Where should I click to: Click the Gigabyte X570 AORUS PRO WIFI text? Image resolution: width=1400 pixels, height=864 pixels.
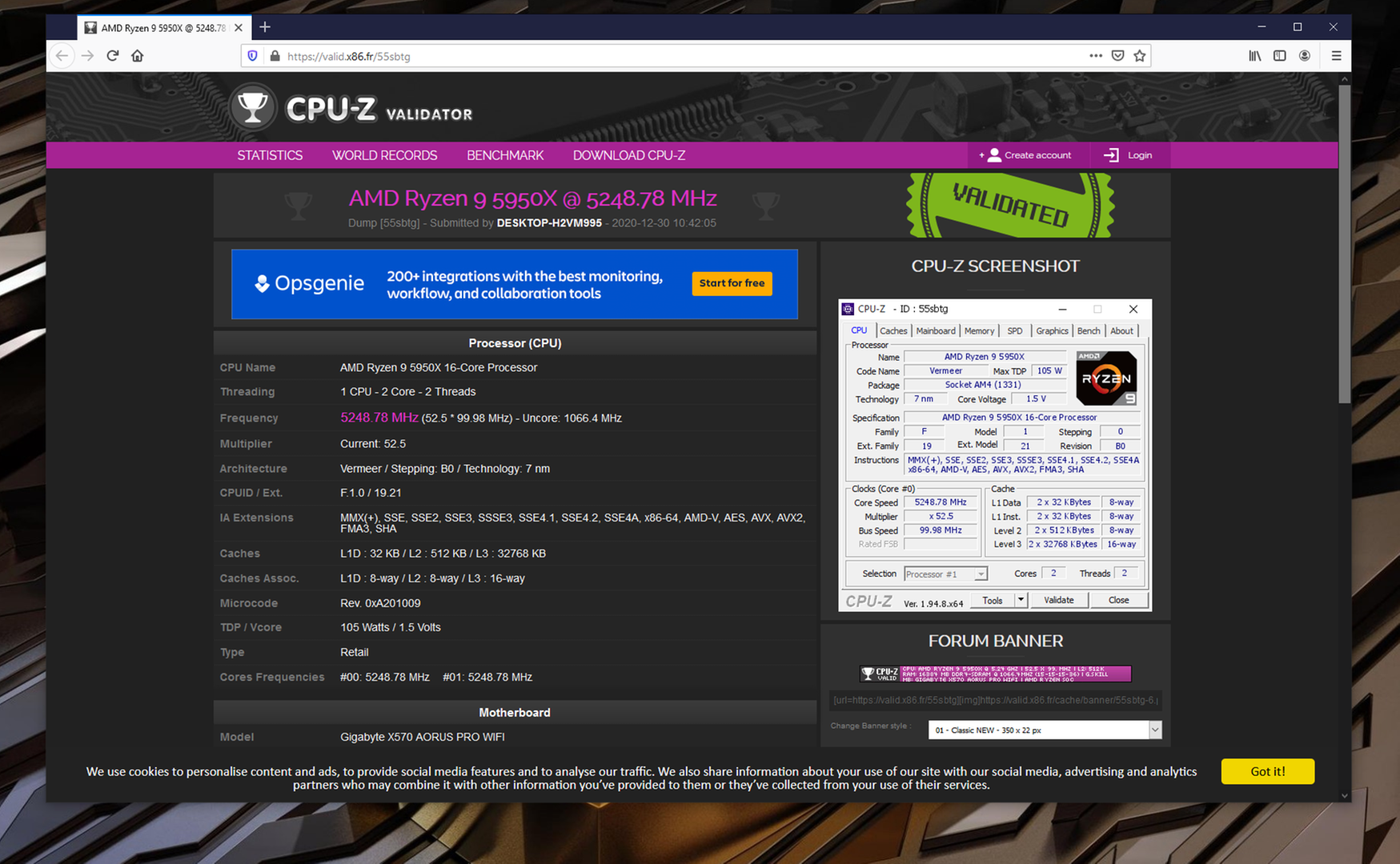[x=423, y=737]
